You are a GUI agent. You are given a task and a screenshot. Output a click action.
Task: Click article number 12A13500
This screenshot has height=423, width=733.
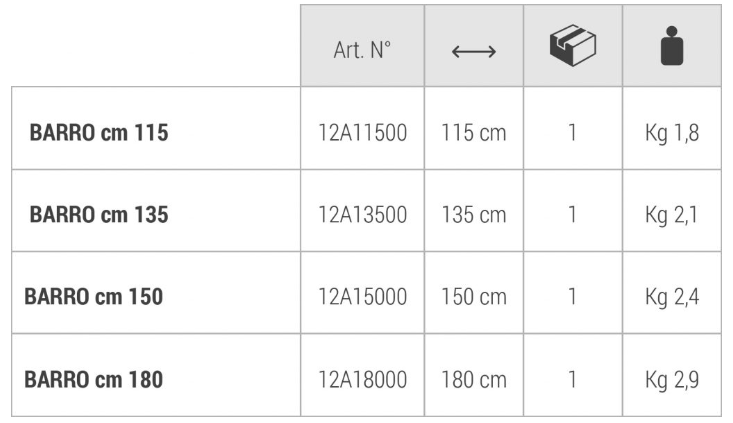click(x=362, y=214)
